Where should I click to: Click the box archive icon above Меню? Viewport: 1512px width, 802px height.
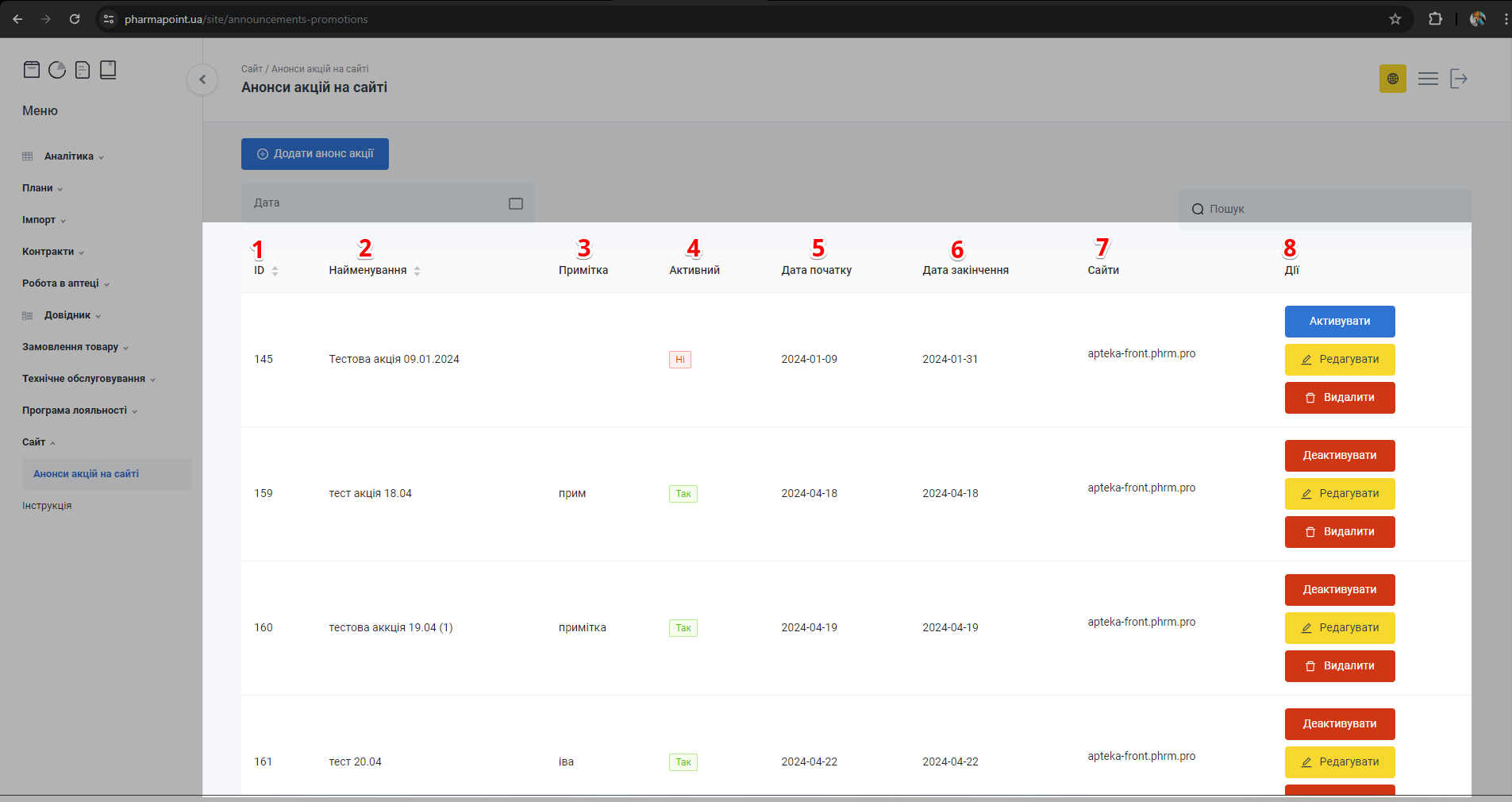pos(32,70)
